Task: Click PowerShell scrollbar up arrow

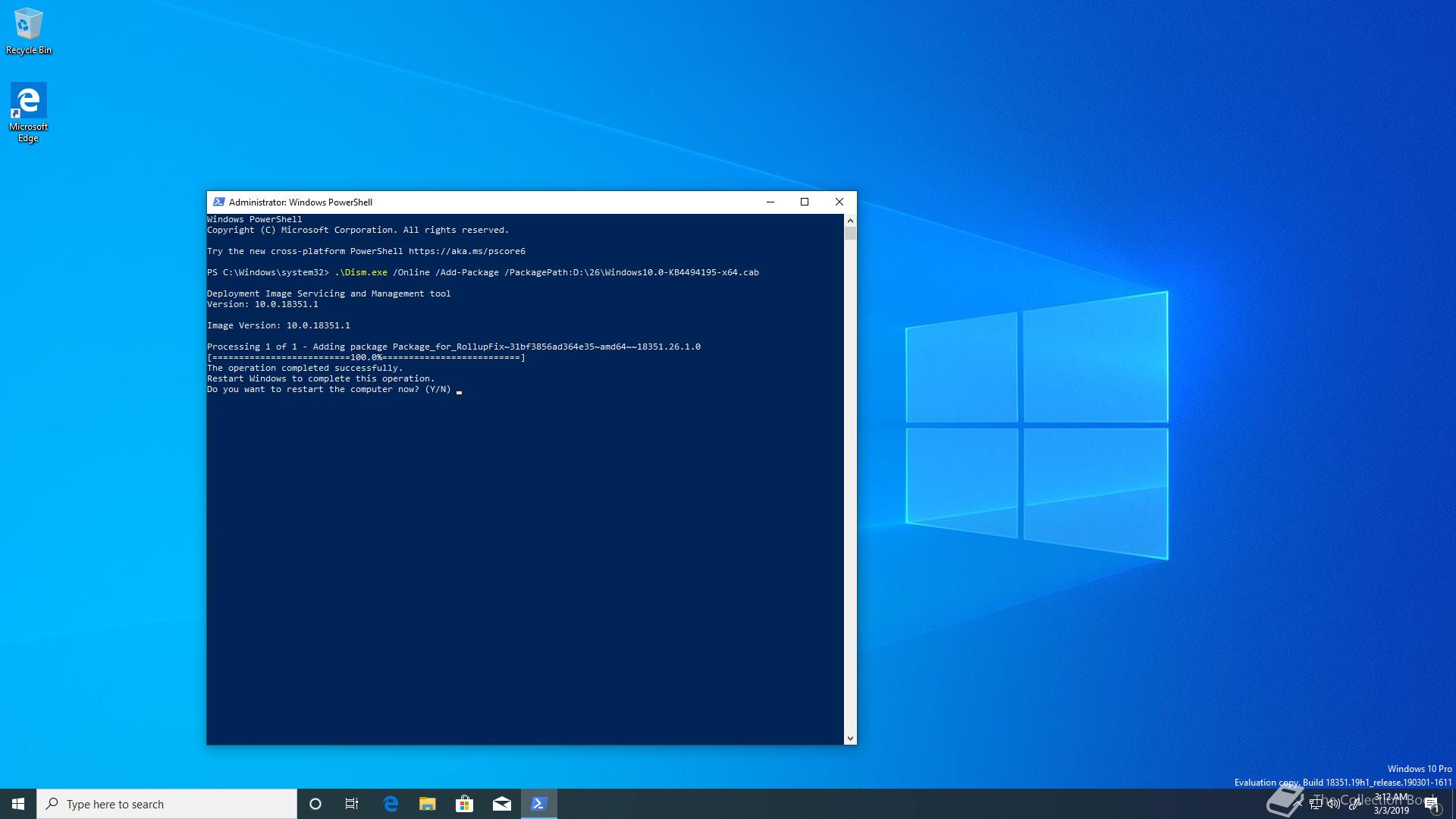Action: pyautogui.click(x=850, y=220)
